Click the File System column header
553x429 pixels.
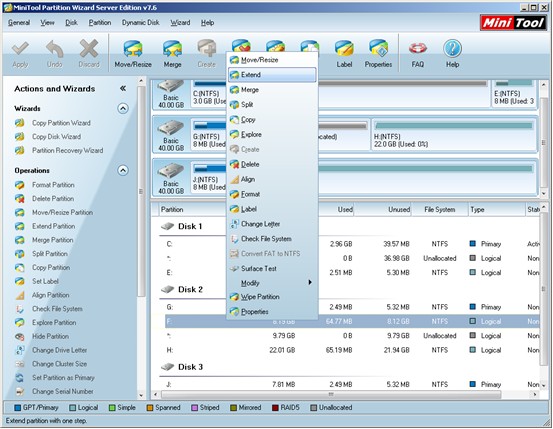tap(440, 210)
